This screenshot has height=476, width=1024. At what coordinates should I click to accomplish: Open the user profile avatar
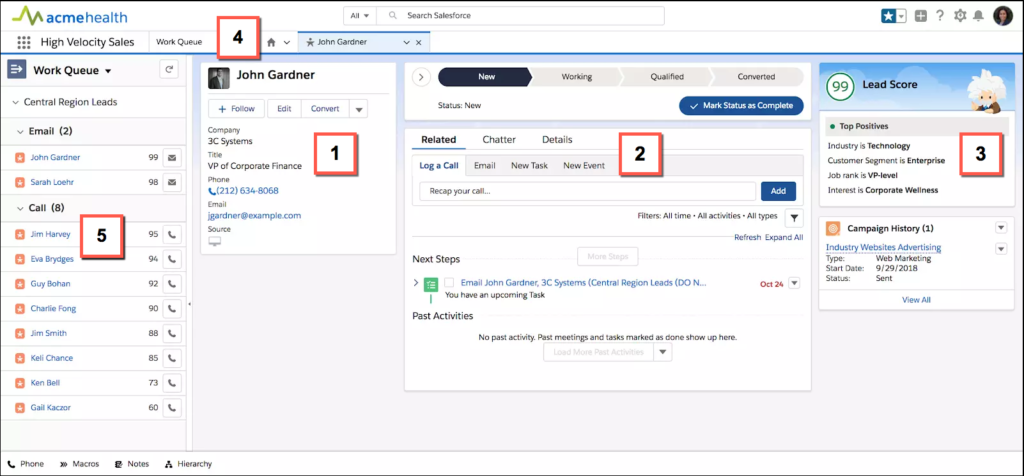pyautogui.click(x=1002, y=16)
